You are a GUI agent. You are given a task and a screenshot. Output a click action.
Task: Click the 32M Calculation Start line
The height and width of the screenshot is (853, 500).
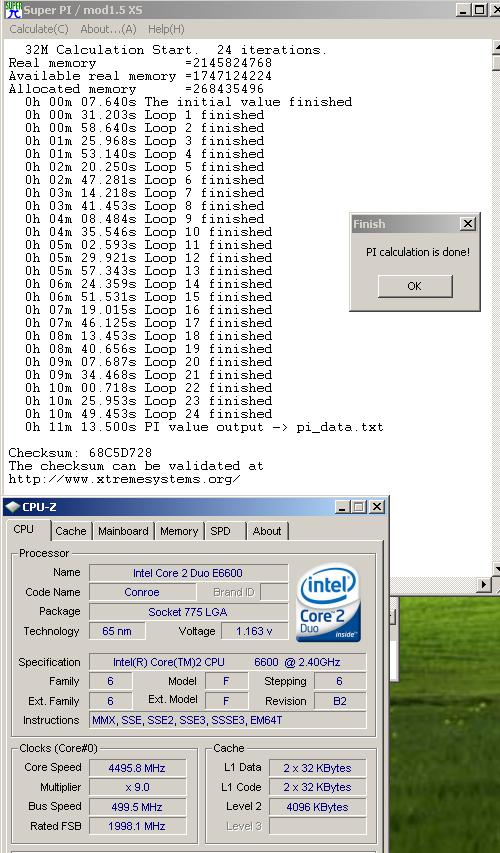pos(176,50)
